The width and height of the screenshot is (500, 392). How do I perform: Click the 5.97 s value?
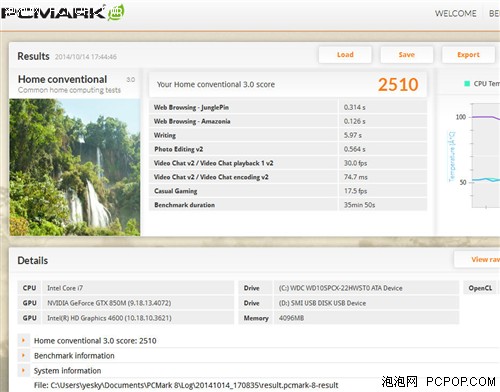tap(353, 135)
